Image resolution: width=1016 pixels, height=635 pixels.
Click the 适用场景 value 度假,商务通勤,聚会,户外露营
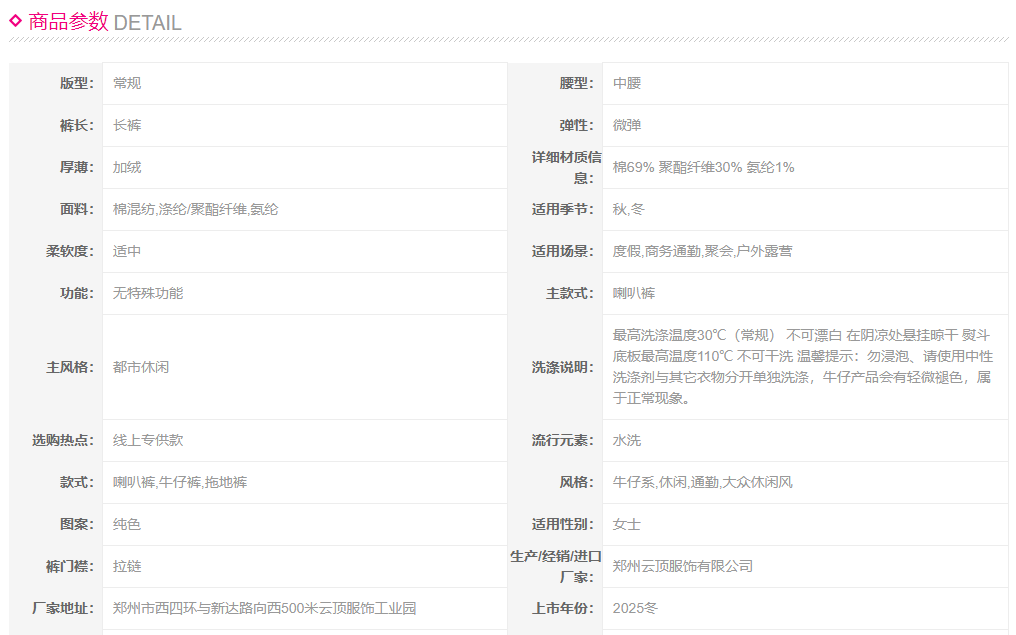click(702, 251)
